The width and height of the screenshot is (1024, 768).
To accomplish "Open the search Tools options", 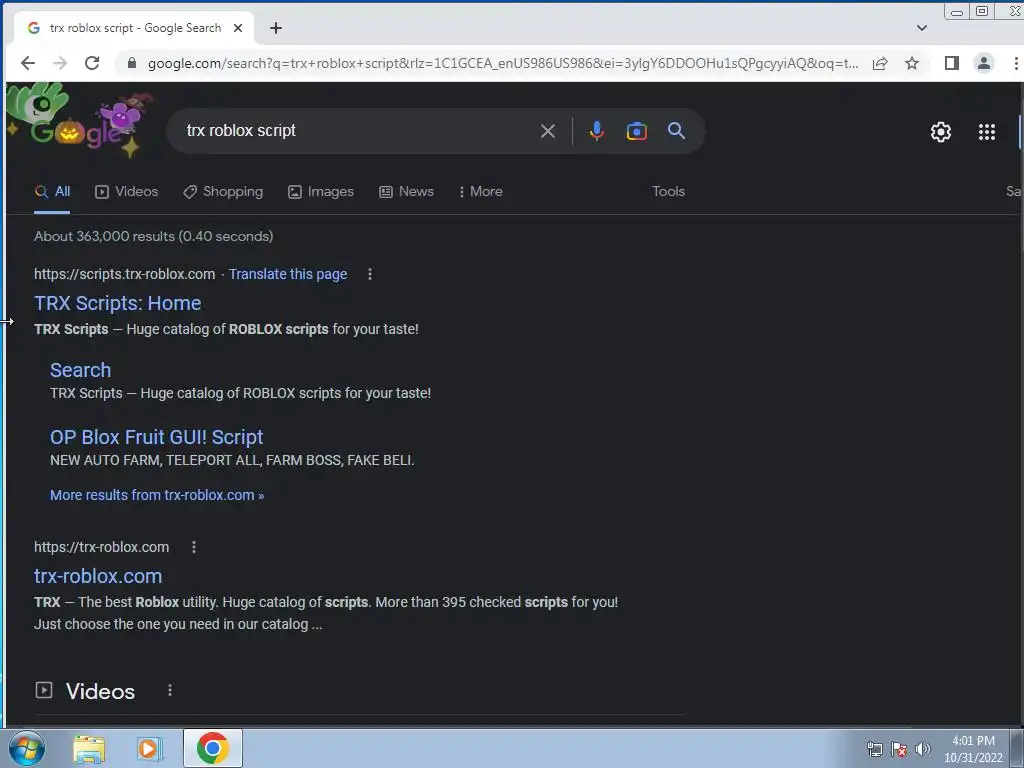I will coord(668,191).
